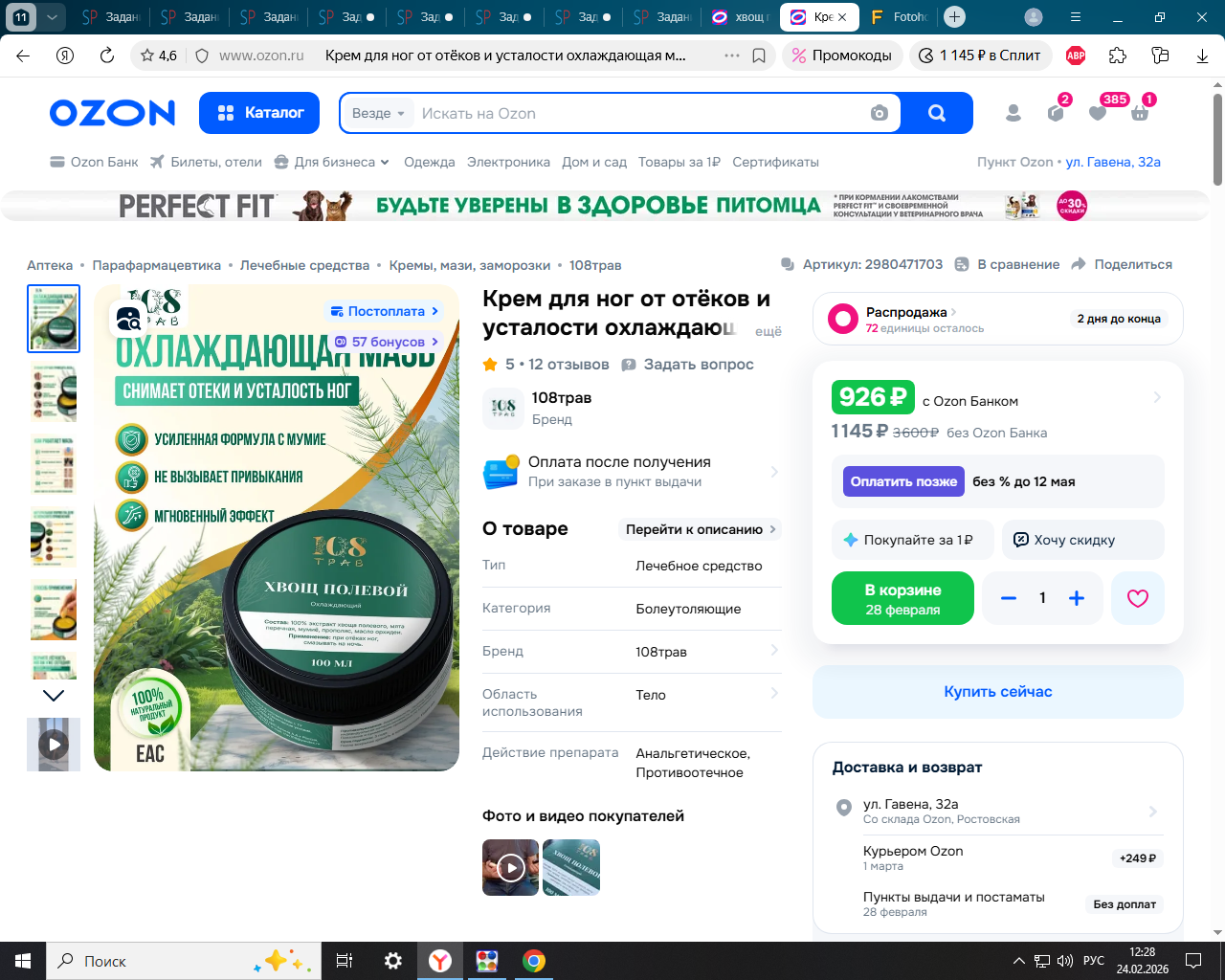
Task: Expand Для бизнеса menu
Action: click(332, 162)
